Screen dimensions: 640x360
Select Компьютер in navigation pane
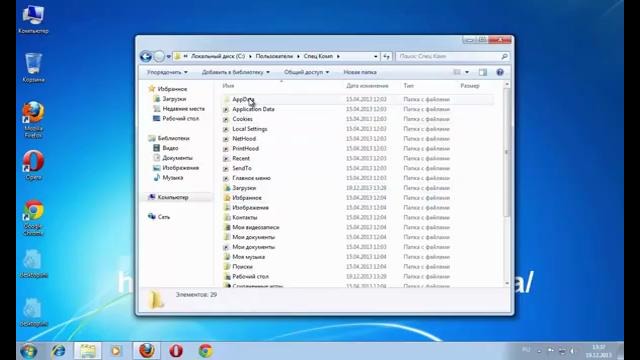173,197
